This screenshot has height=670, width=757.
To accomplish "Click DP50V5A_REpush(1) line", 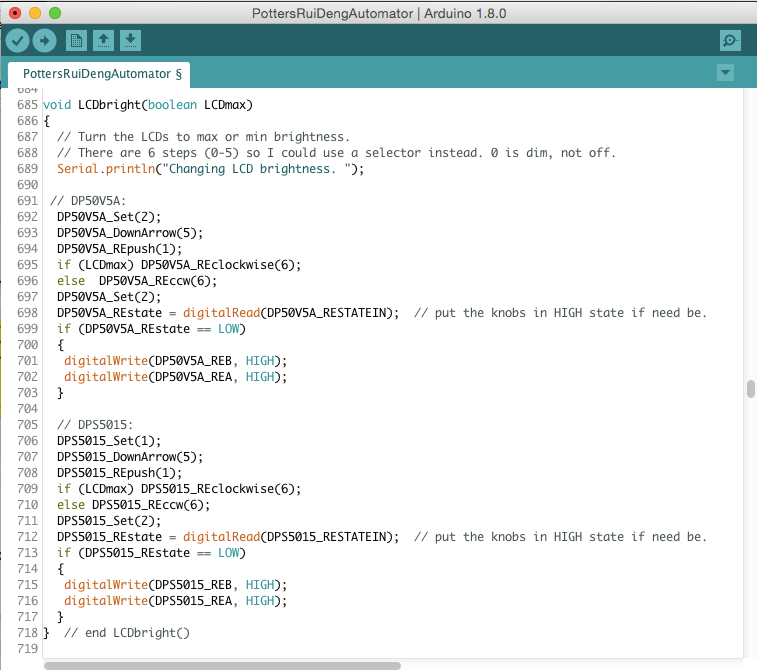I will point(119,249).
